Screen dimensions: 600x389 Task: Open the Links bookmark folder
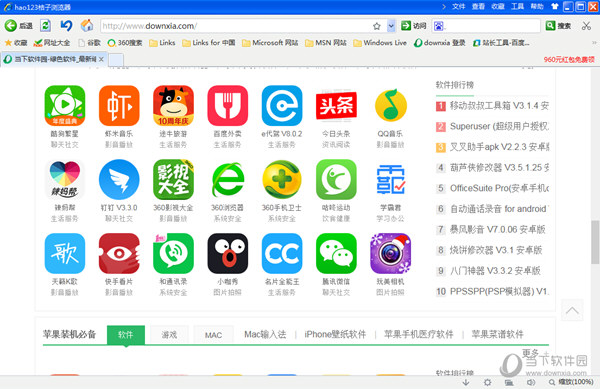coord(162,43)
